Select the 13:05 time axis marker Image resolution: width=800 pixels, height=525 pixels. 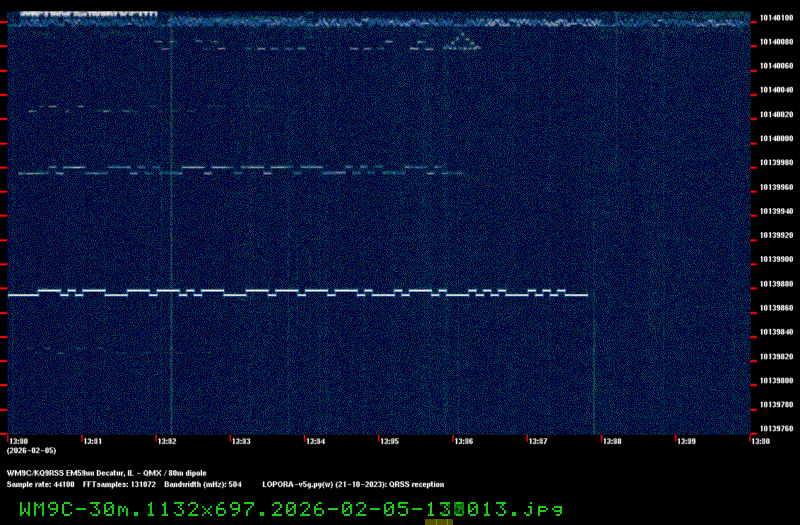(388, 441)
